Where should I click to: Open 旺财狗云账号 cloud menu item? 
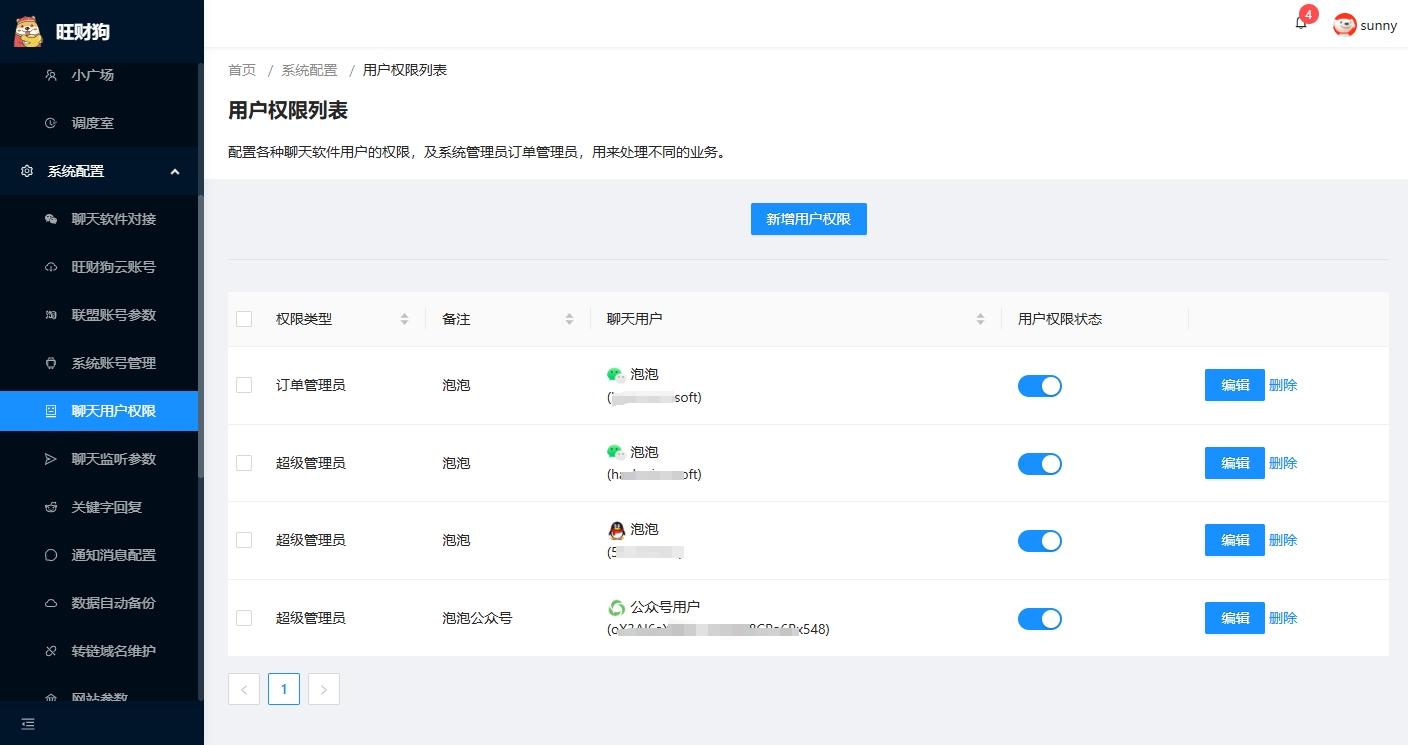coord(113,267)
